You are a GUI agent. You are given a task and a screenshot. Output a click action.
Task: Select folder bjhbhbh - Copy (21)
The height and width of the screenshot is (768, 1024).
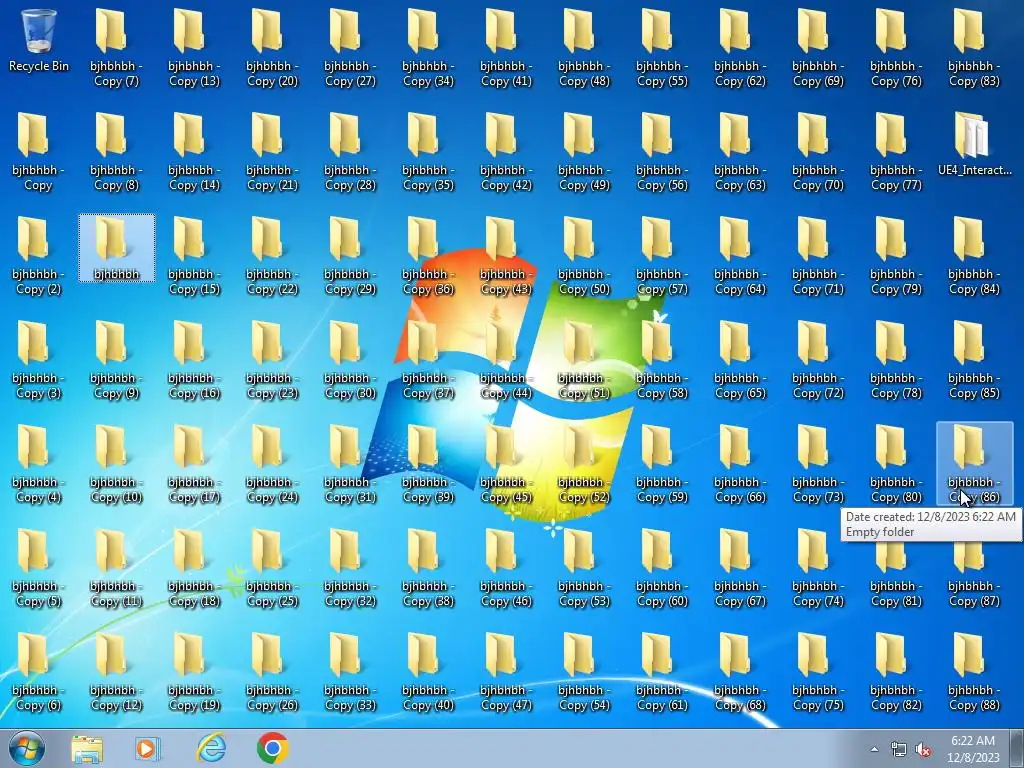coord(272,152)
